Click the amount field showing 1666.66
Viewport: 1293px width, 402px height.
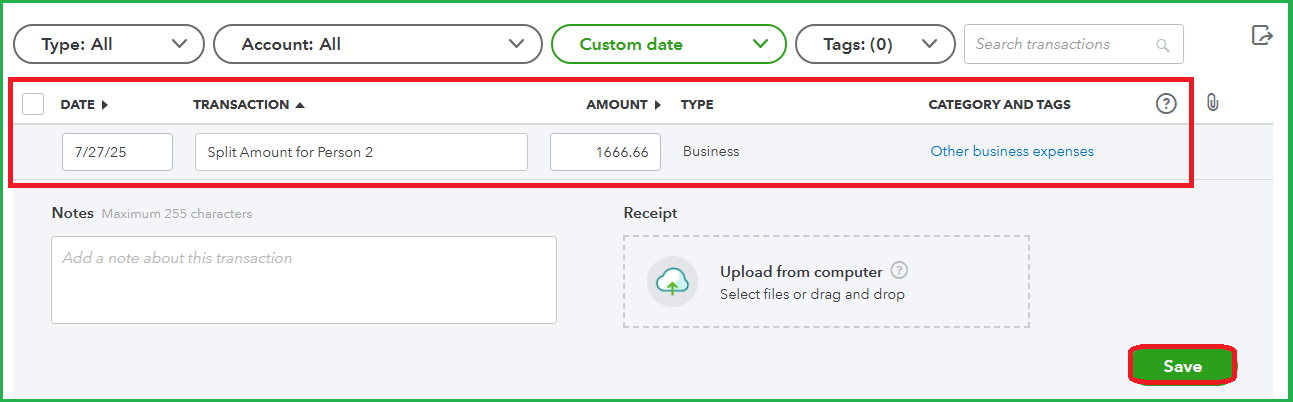[x=605, y=152]
